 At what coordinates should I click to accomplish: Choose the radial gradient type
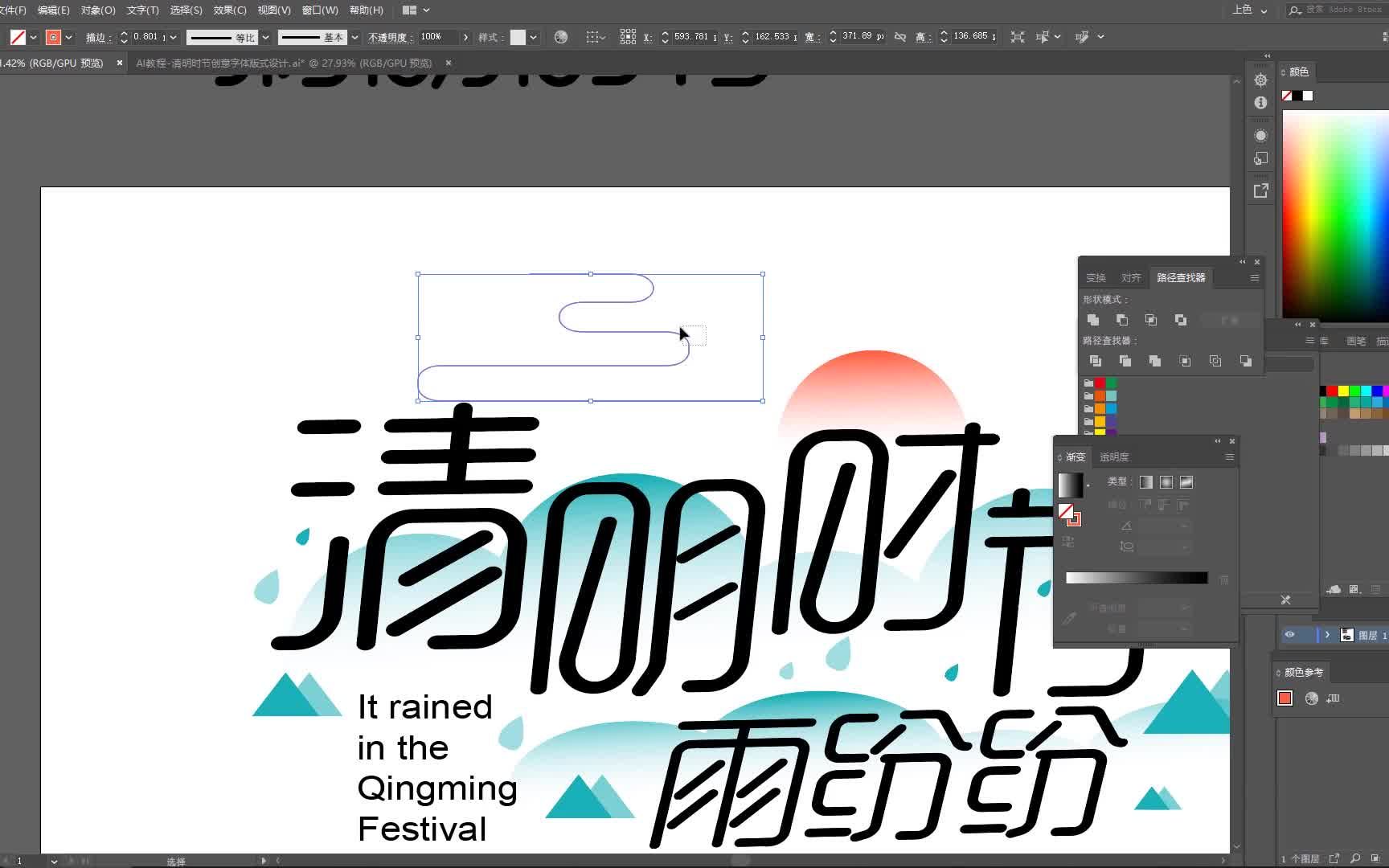1166,482
